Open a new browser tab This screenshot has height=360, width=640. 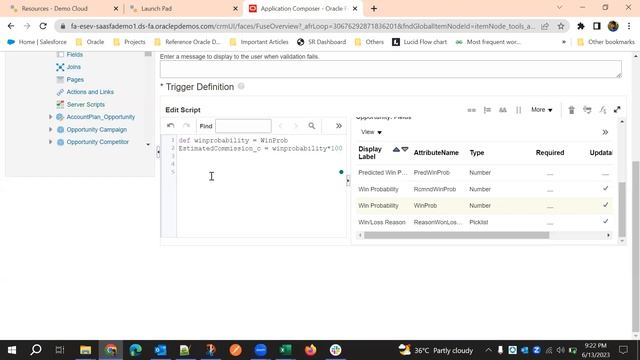pos(374,8)
